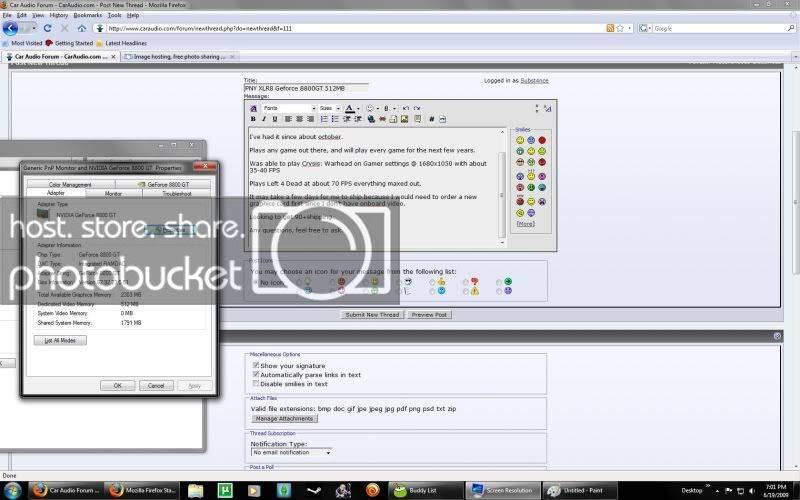Open the History menu
Image resolution: width=800 pixels, height=500 pixels.
59,15
